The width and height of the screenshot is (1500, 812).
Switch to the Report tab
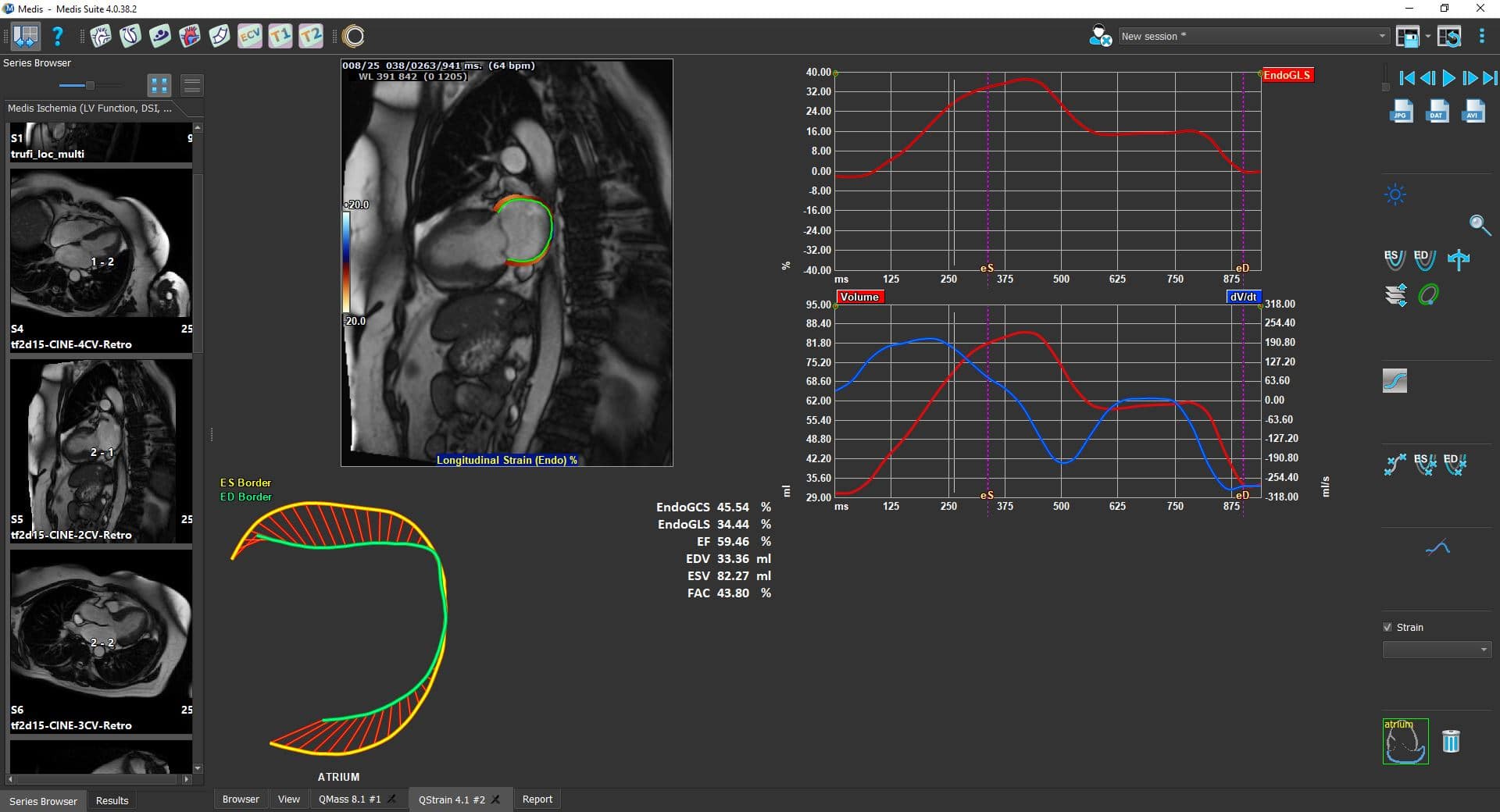tap(537, 799)
